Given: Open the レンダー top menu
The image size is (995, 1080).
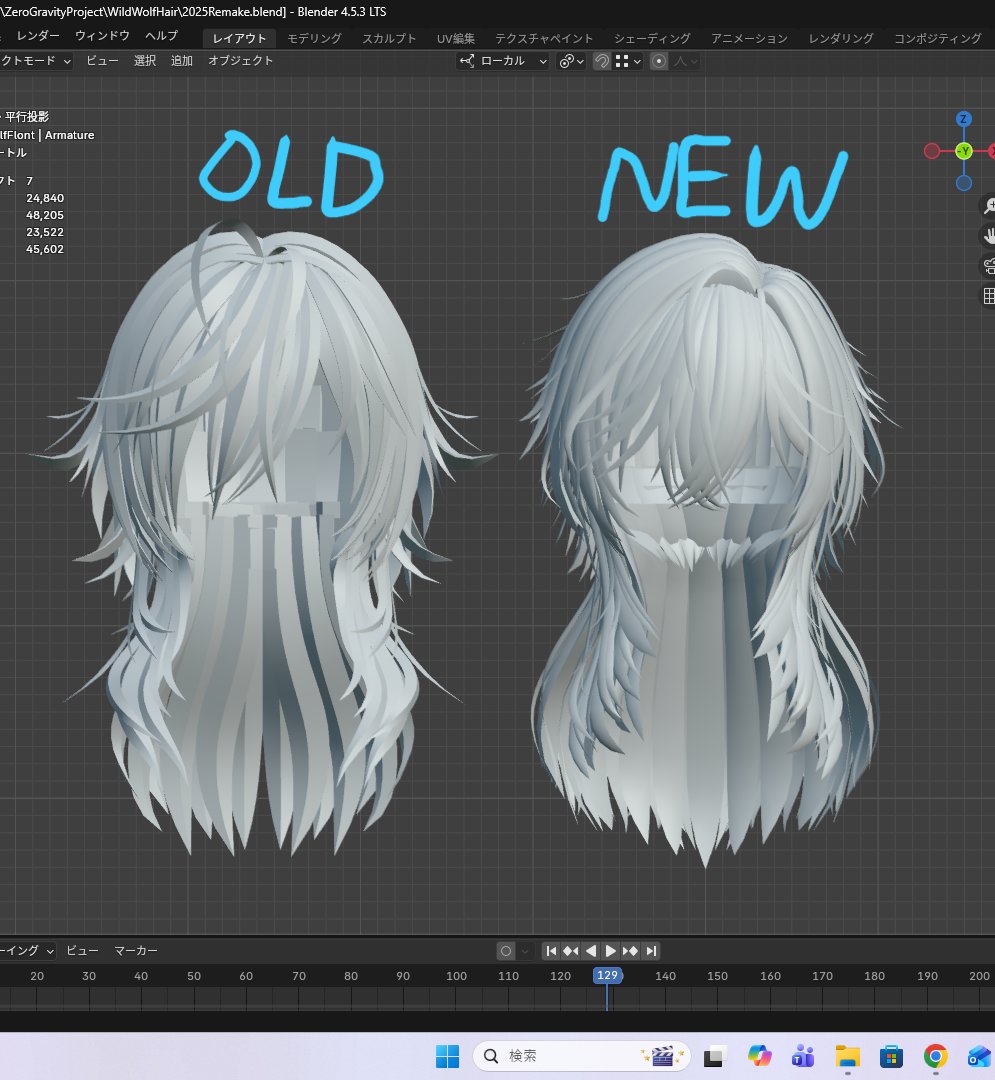Looking at the screenshot, I should tap(38, 36).
